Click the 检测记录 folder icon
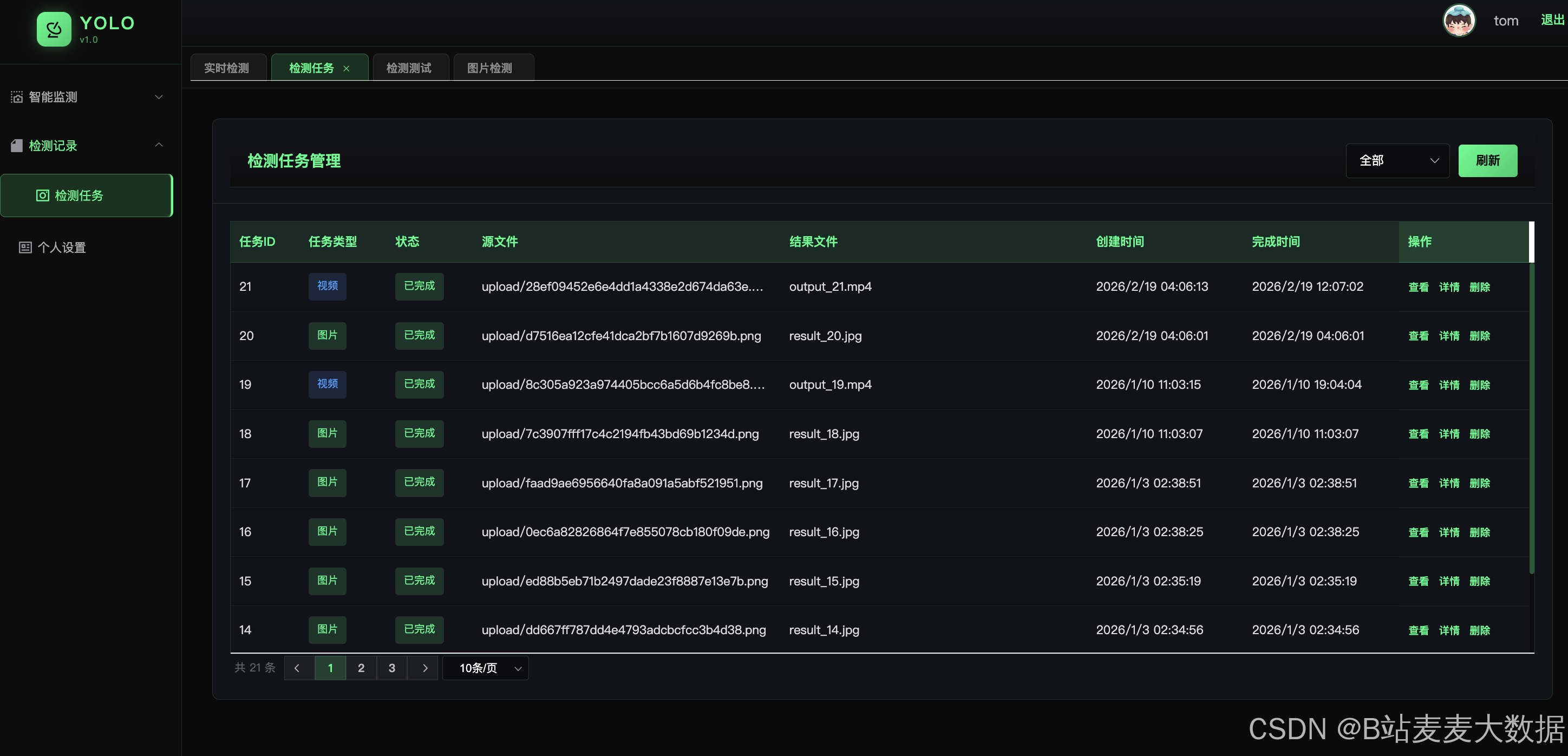Screen dimensions: 1568x756 pyautogui.click(x=16, y=146)
